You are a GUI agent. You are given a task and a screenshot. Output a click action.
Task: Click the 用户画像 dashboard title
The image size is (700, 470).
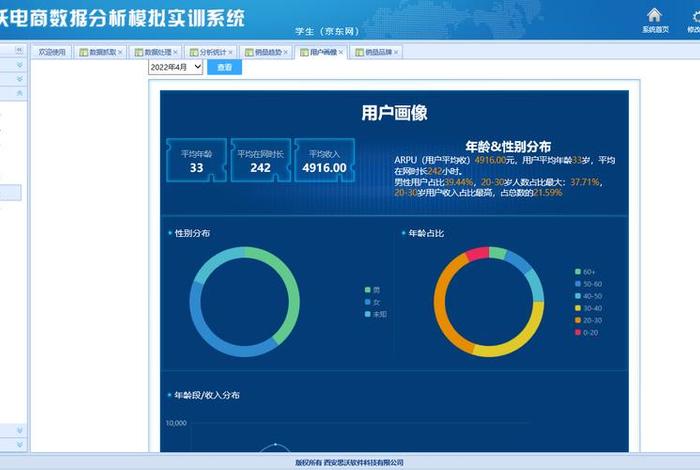[x=395, y=113]
